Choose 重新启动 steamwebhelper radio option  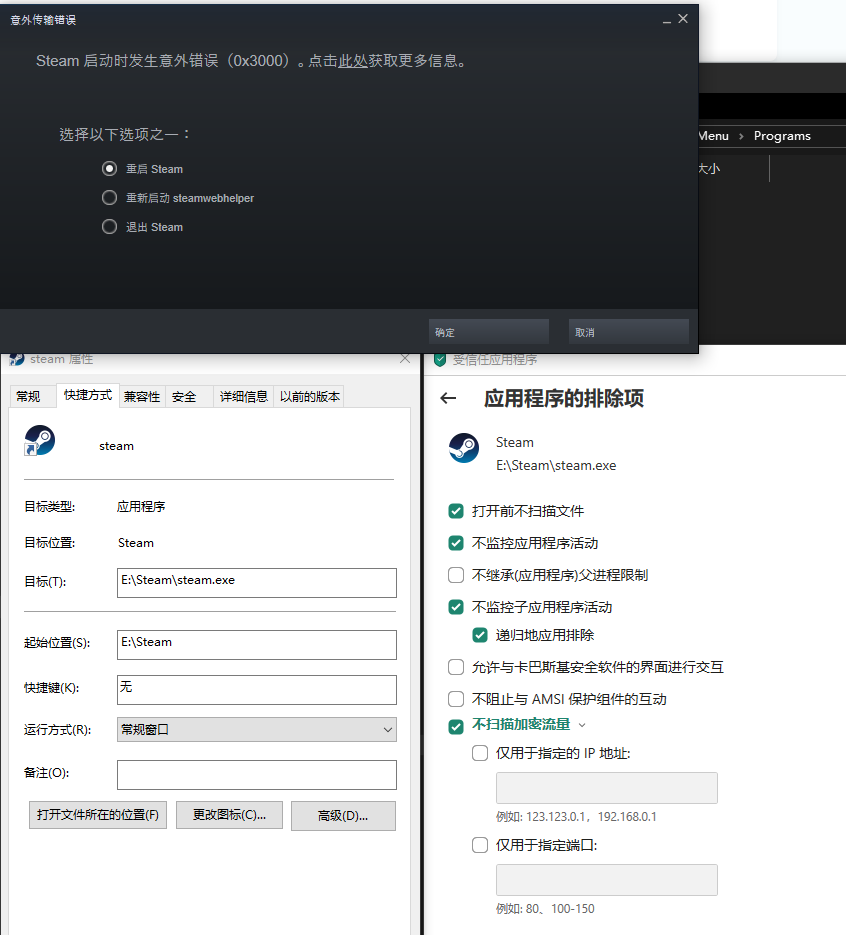(109, 197)
